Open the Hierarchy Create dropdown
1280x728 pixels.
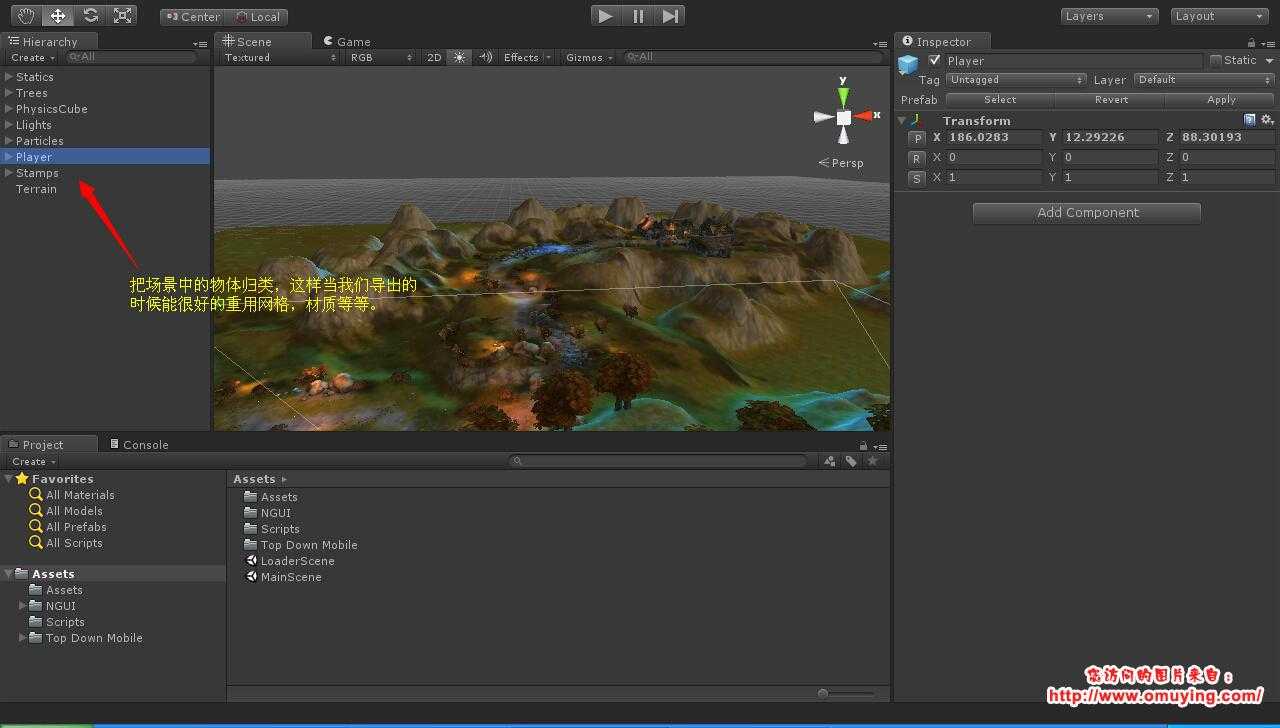coord(33,57)
